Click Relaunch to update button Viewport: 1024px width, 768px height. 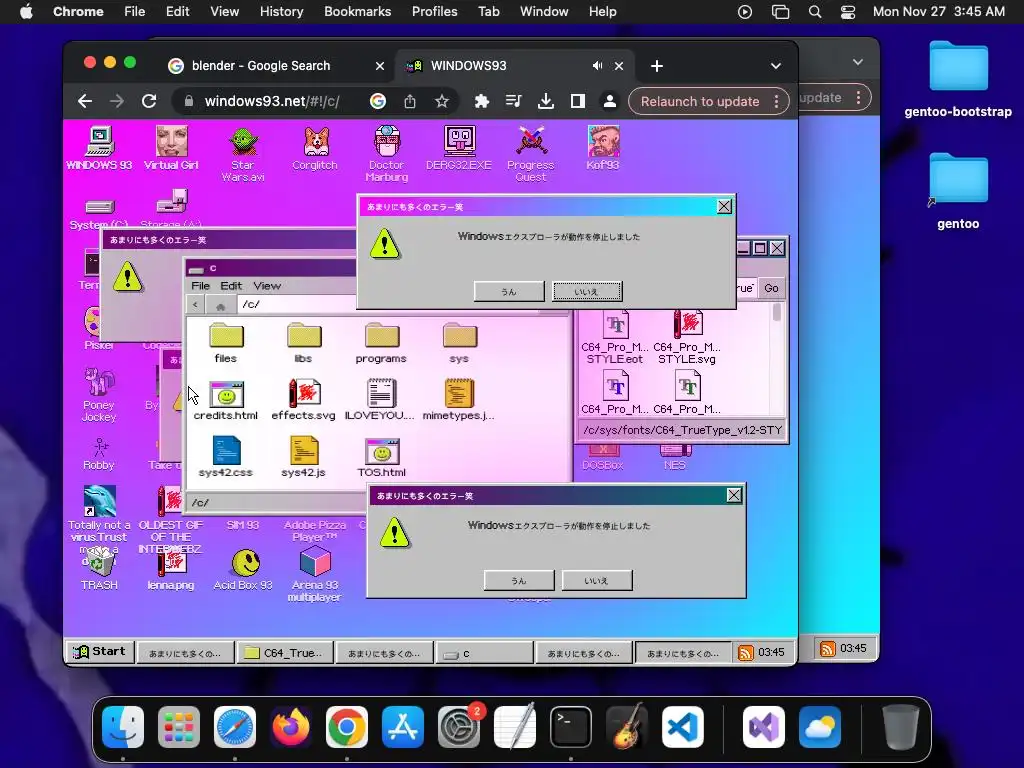(699, 101)
